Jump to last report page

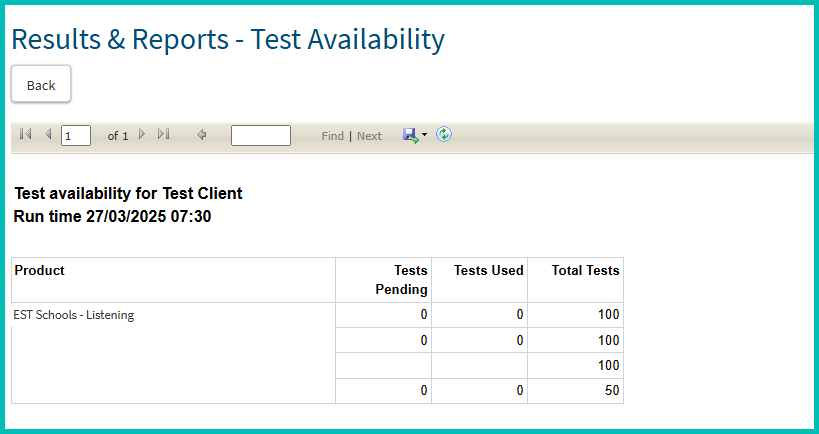point(164,134)
